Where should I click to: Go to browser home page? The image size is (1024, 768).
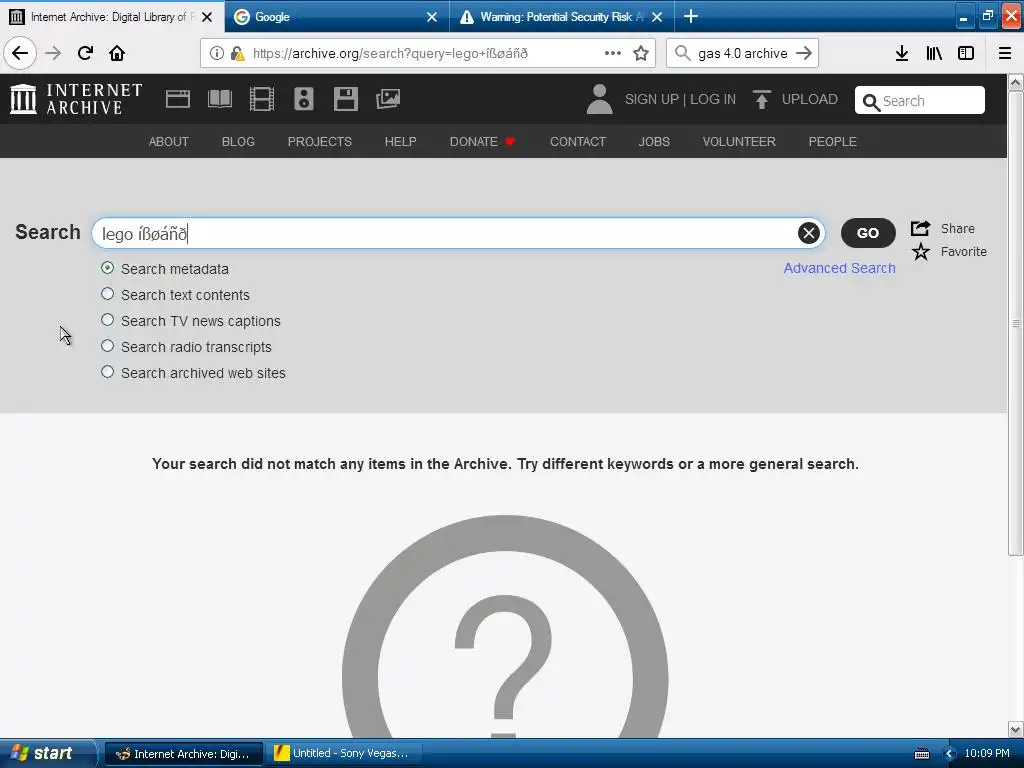coord(117,53)
